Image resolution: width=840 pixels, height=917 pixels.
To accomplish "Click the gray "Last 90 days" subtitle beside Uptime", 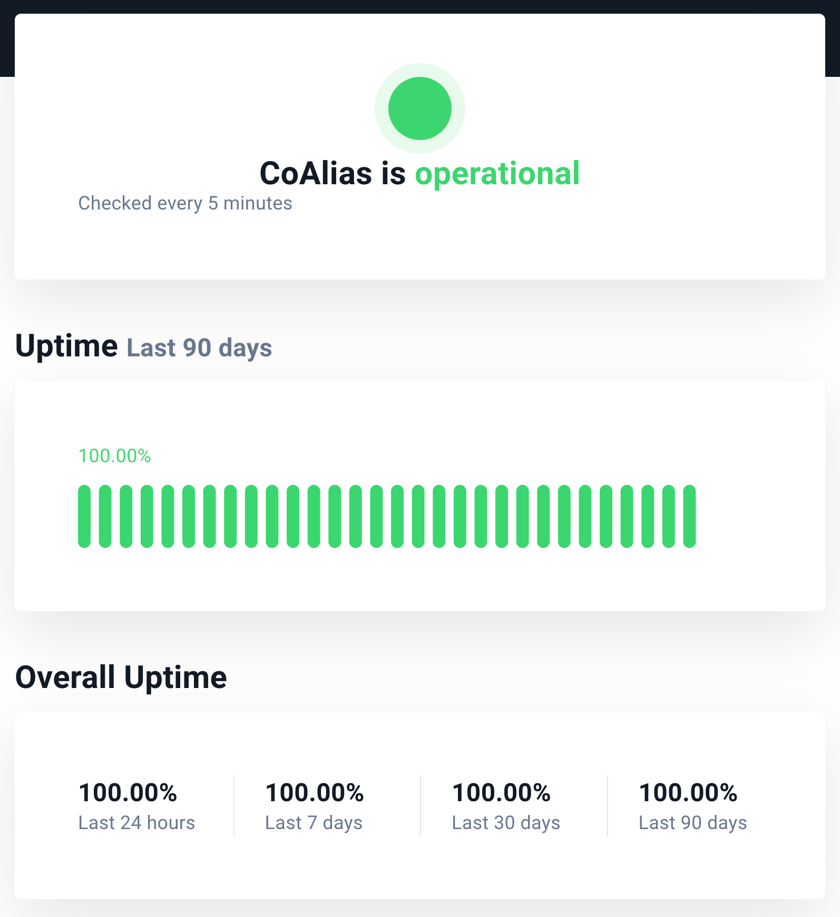I will [199, 348].
